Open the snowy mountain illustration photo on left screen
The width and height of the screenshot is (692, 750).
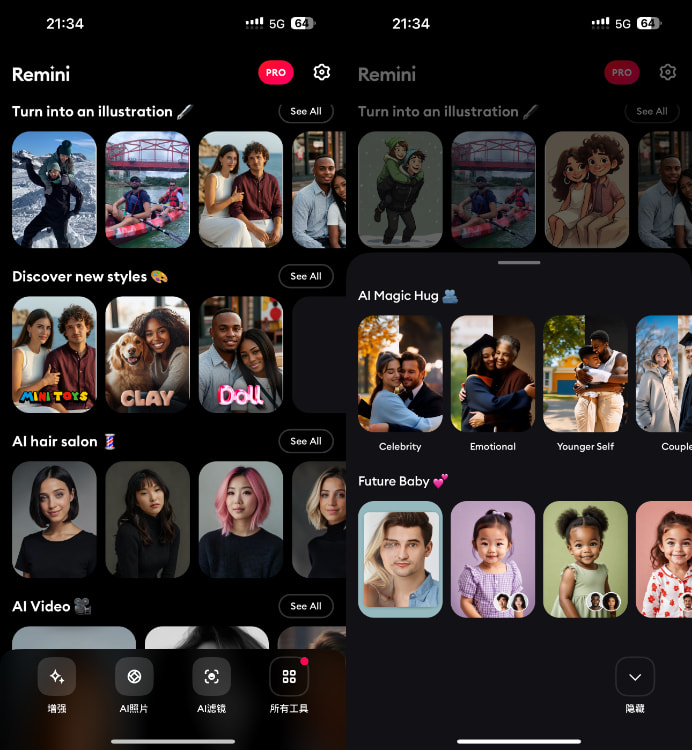click(54, 189)
